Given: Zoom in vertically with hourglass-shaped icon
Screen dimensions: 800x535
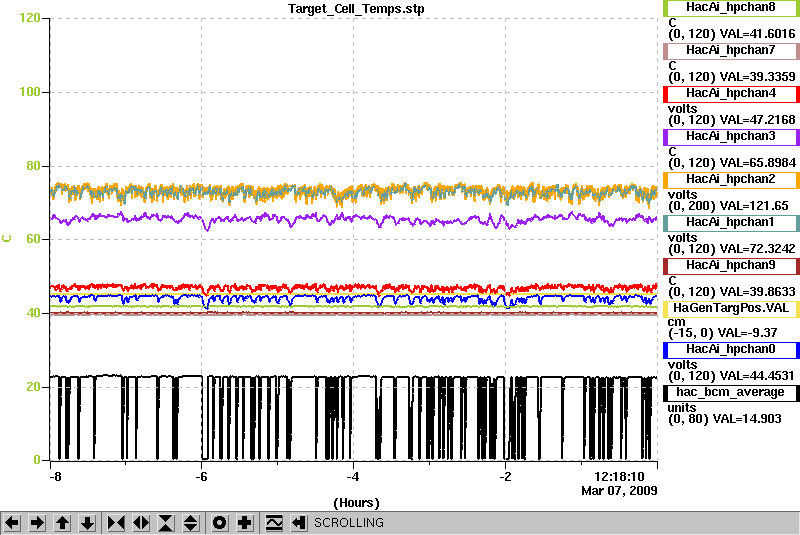Looking at the screenshot, I should pyautogui.click(x=166, y=523).
